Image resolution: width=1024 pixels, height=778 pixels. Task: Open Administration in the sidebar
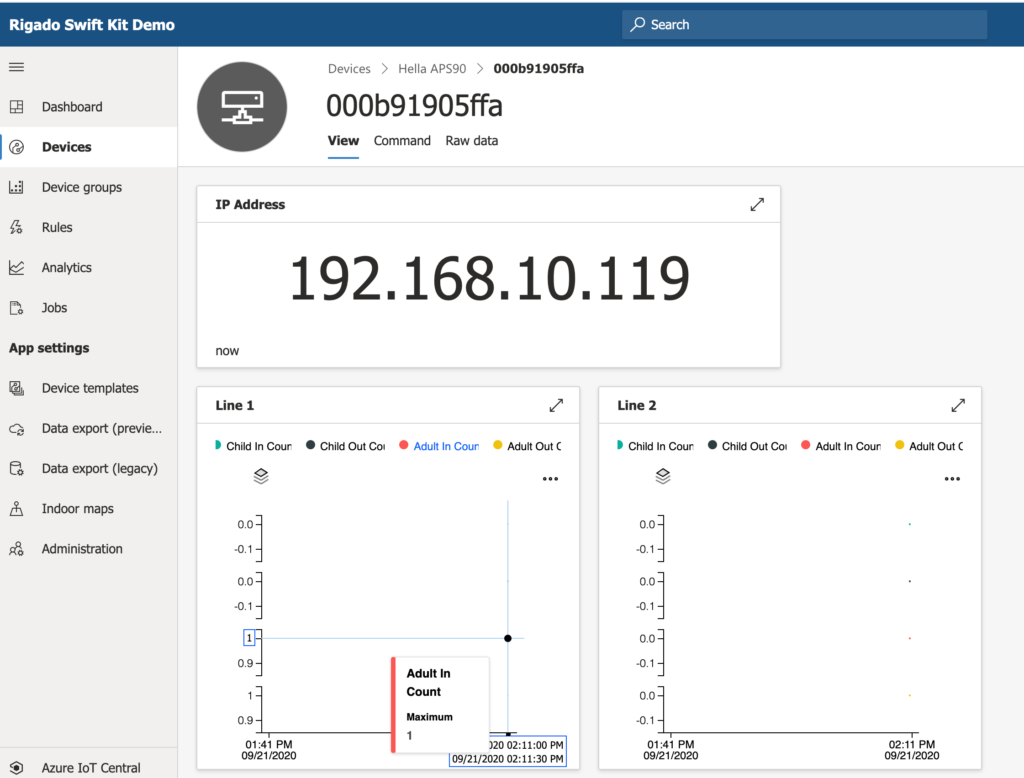[x=89, y=549]
